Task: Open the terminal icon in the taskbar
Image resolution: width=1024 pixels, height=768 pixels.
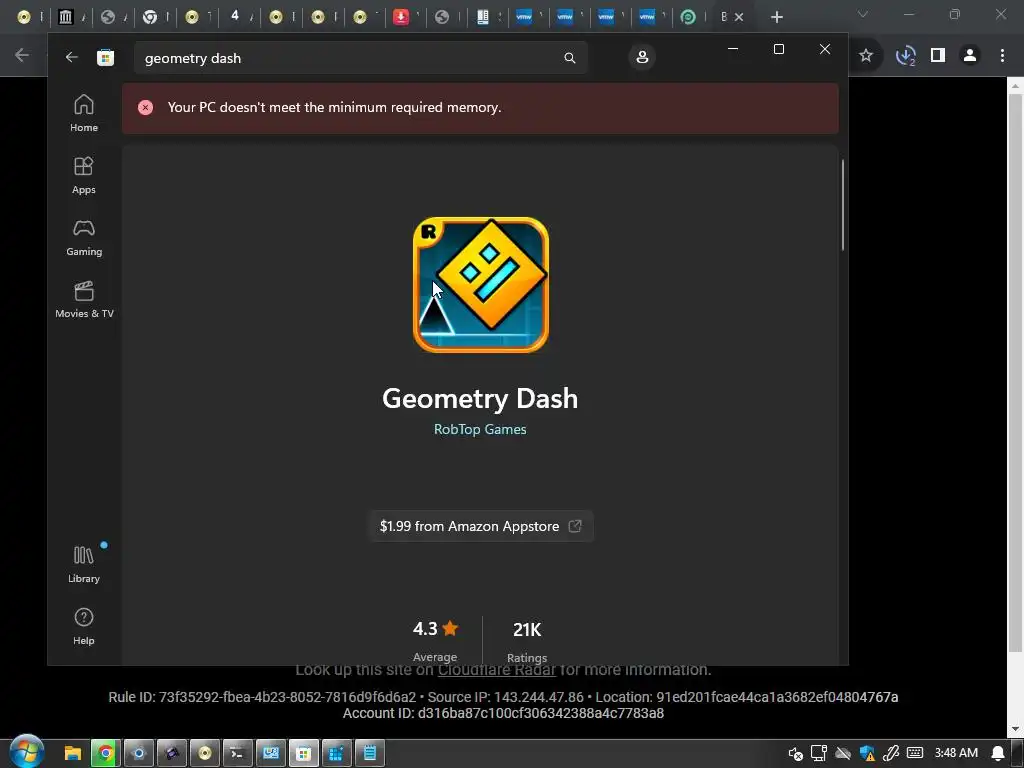Action: 237,754
